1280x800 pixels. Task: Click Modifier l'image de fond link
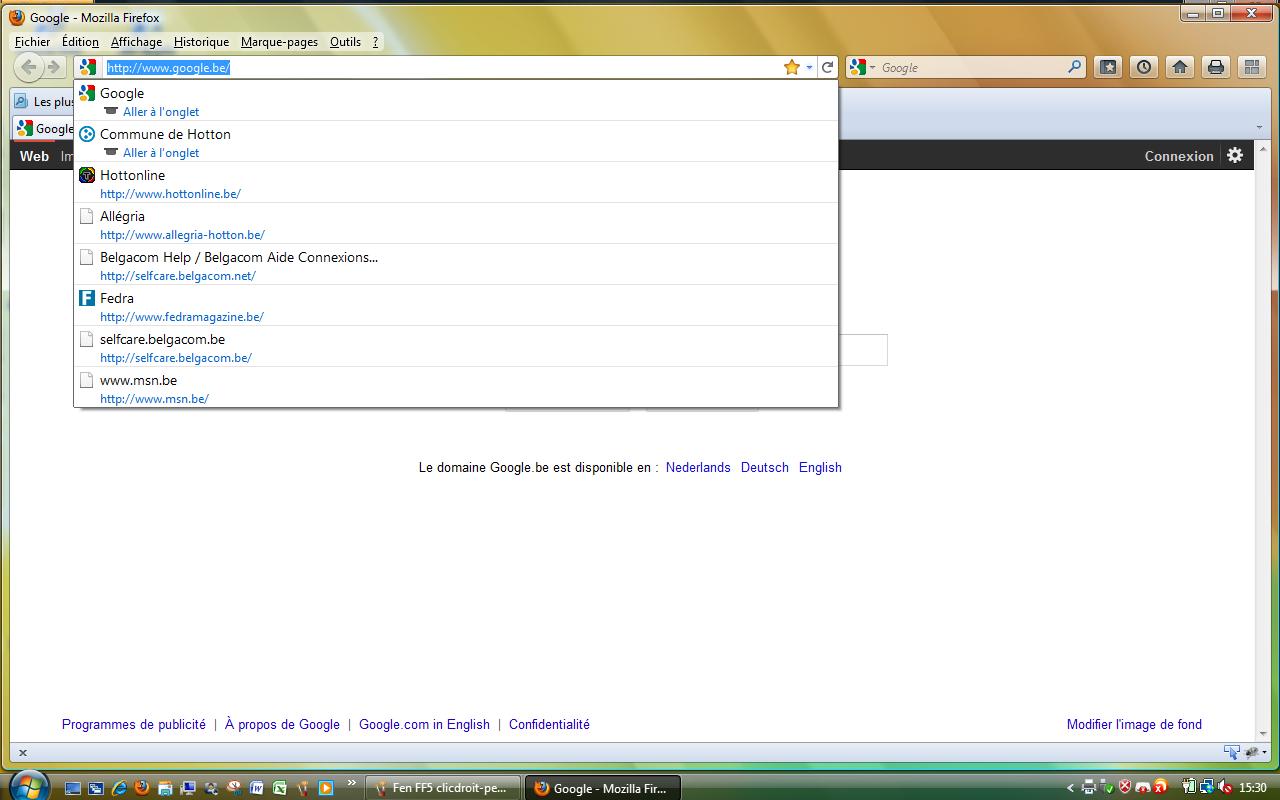coord(1134,724)
